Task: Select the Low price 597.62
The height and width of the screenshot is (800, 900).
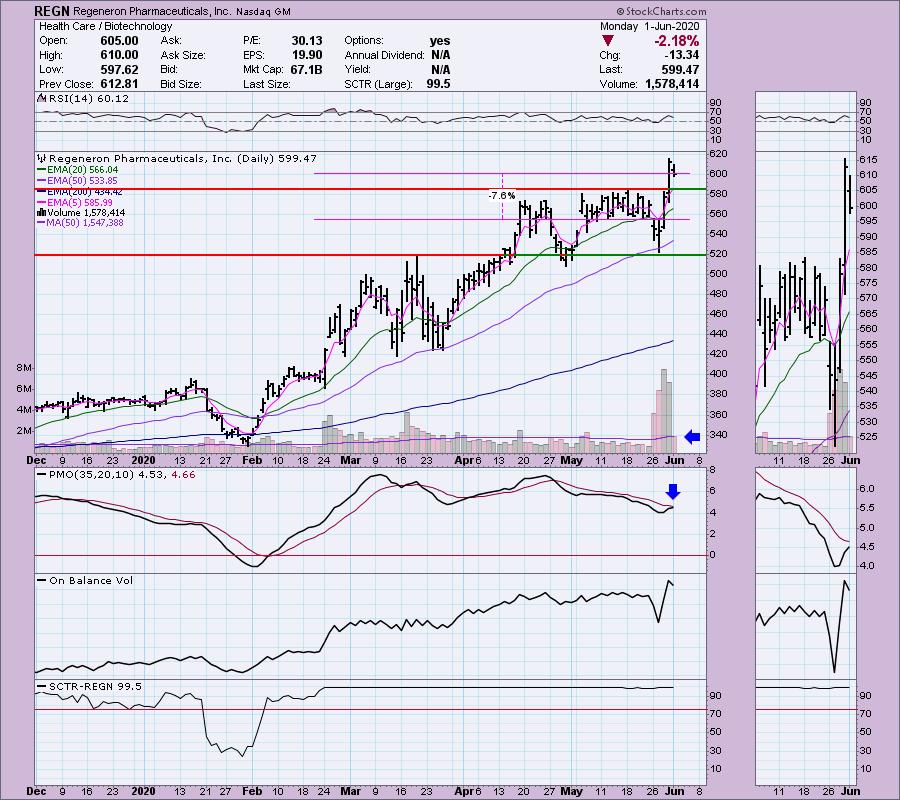Action: point(119,69)
